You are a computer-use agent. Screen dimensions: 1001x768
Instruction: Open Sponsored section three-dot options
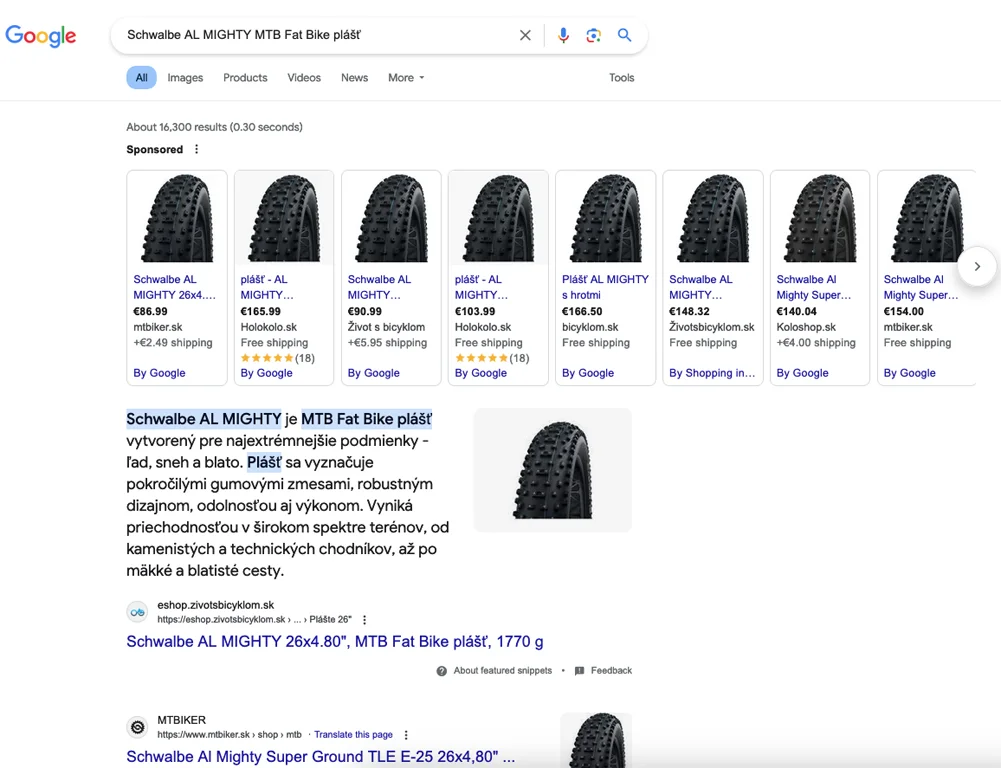pos(196,149)
